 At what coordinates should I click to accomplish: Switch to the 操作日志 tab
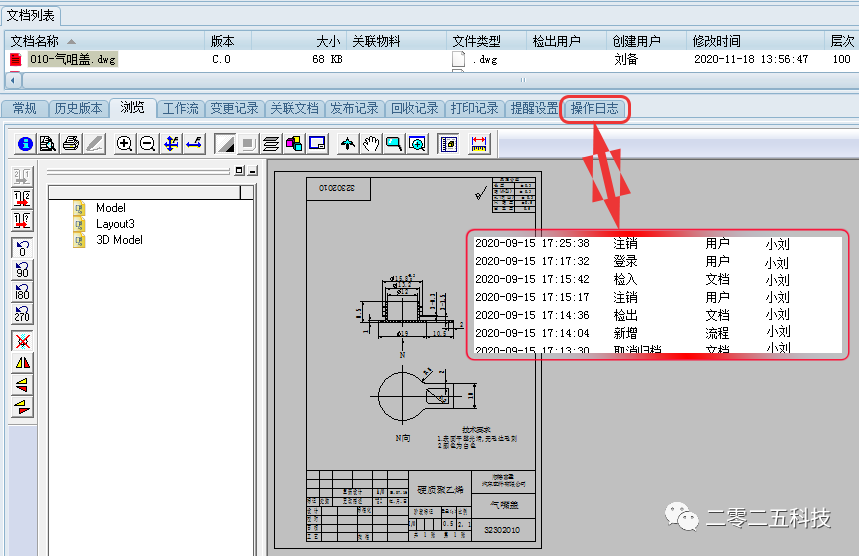click(594, 108)
